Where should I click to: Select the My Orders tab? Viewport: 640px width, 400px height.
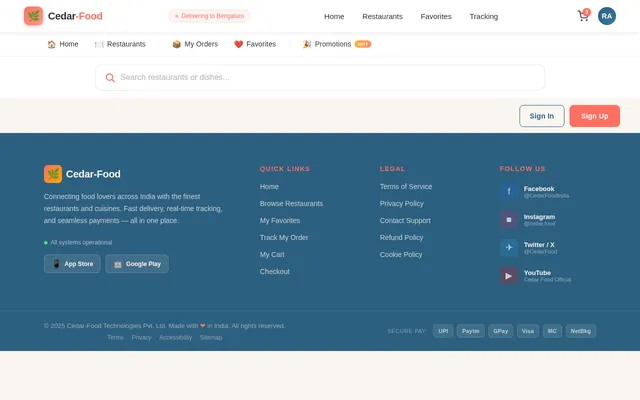pyautogui.click(x=195, y=44)
